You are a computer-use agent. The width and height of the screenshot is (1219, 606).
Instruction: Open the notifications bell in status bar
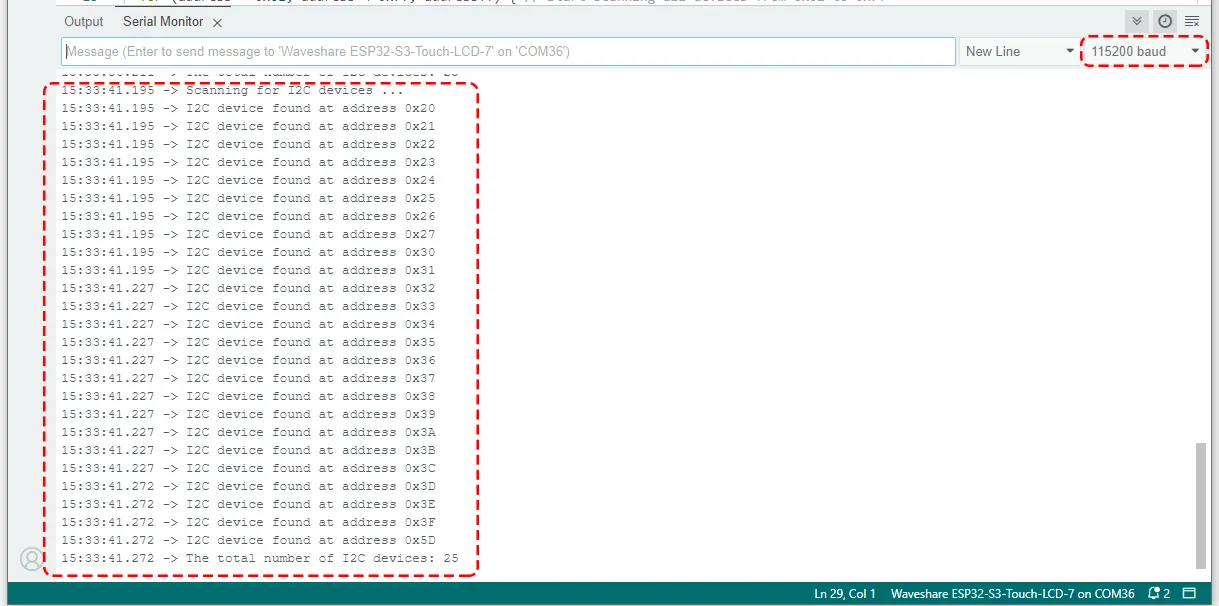click(x=1159, y=594)
